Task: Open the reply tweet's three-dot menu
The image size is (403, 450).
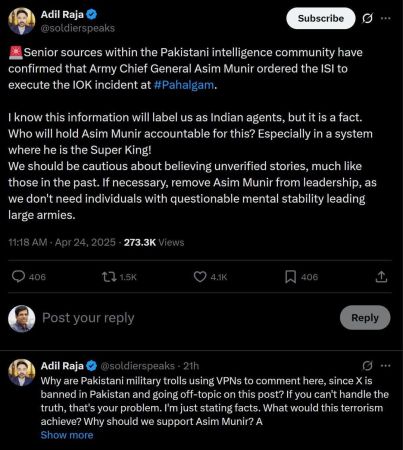Action: click(386, 366)
